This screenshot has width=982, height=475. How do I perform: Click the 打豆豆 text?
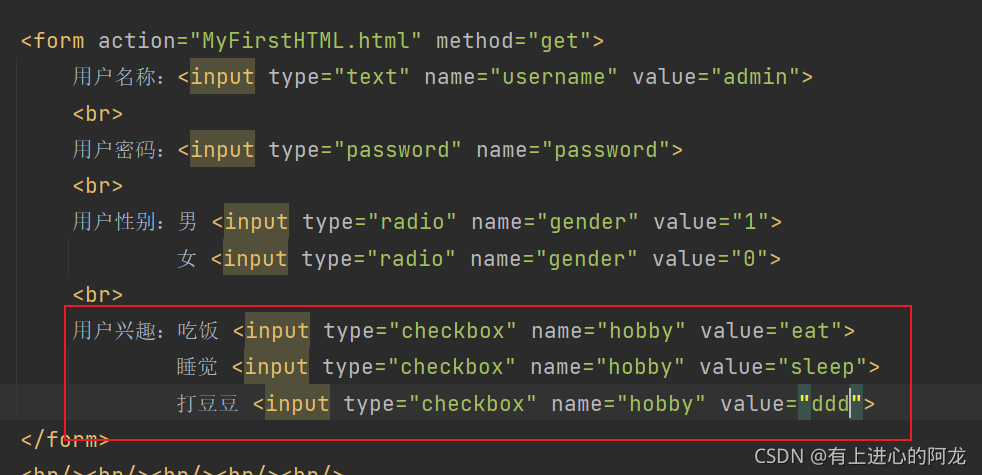pos(207,404)
